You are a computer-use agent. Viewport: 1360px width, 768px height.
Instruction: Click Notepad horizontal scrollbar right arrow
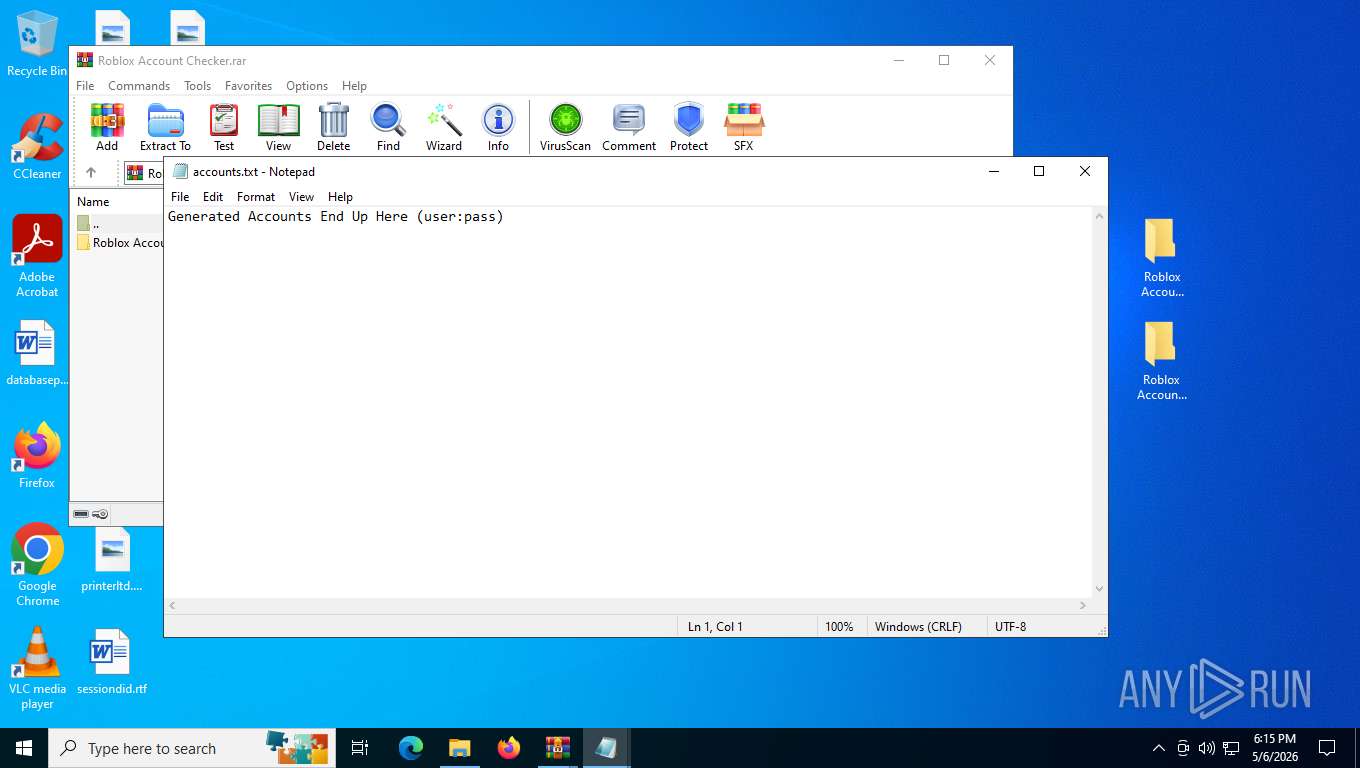coord(1083,606)
